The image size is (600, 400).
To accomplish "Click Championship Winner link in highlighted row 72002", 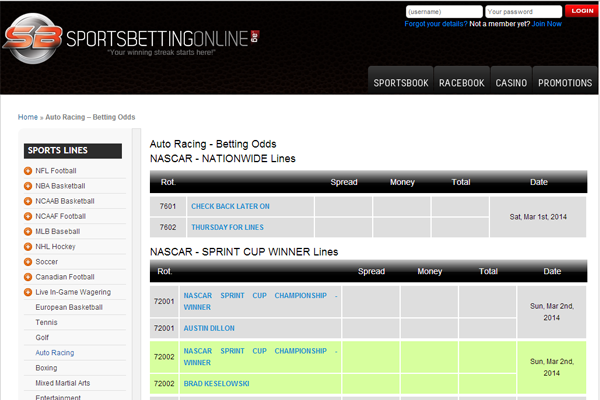I will tap(260, 357).
